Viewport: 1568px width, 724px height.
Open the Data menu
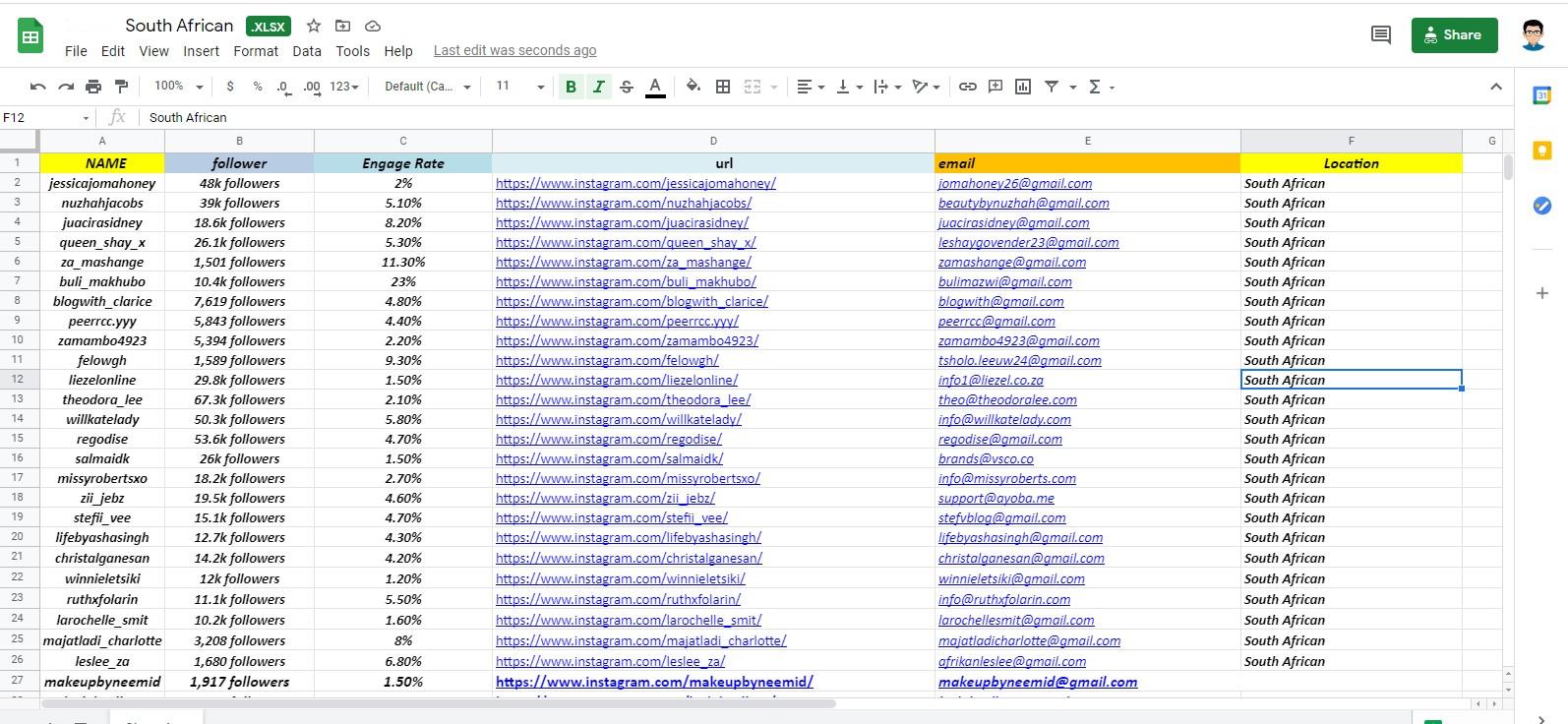307,51
